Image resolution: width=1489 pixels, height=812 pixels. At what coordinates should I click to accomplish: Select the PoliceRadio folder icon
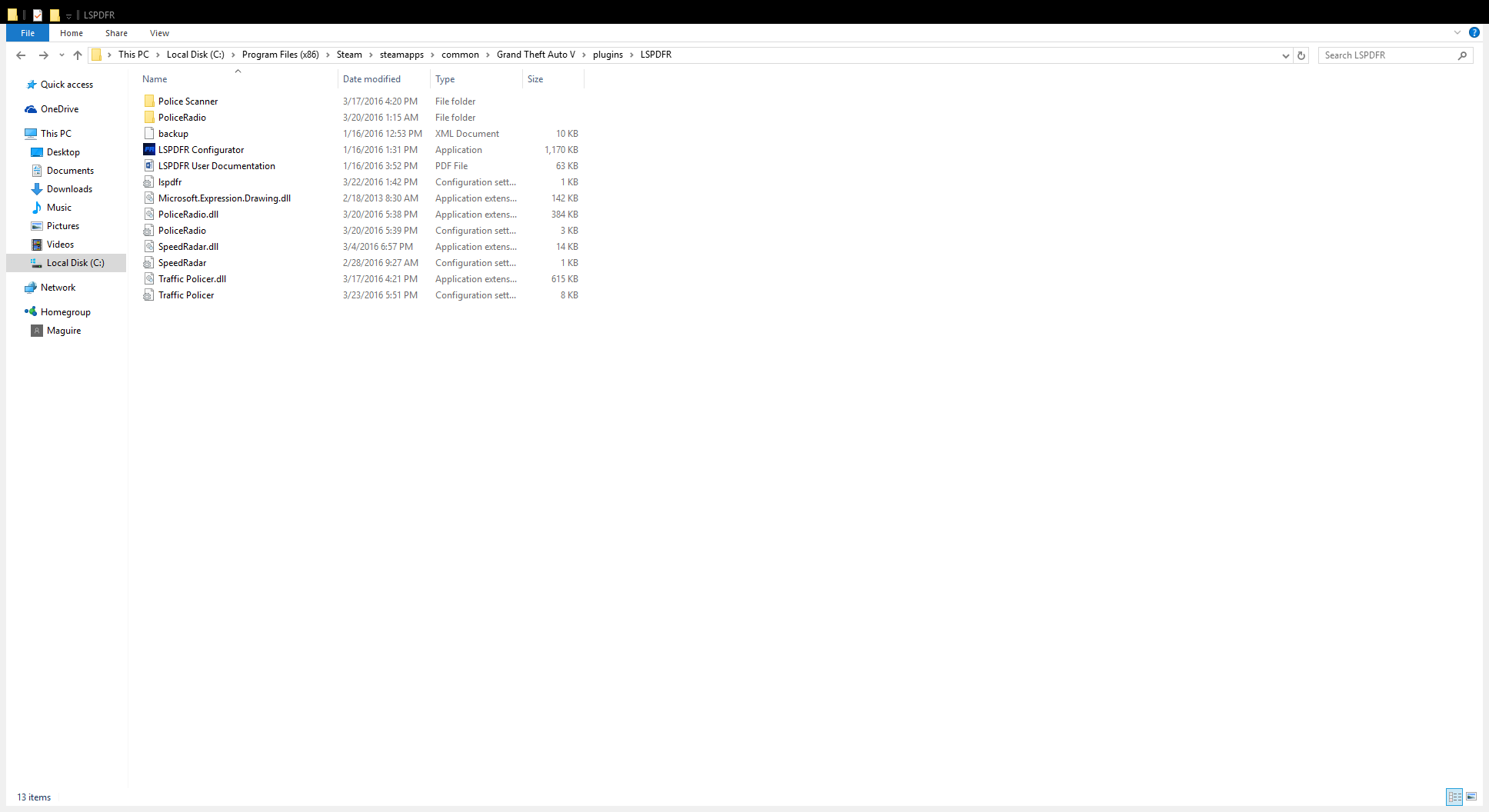[149, 118]
